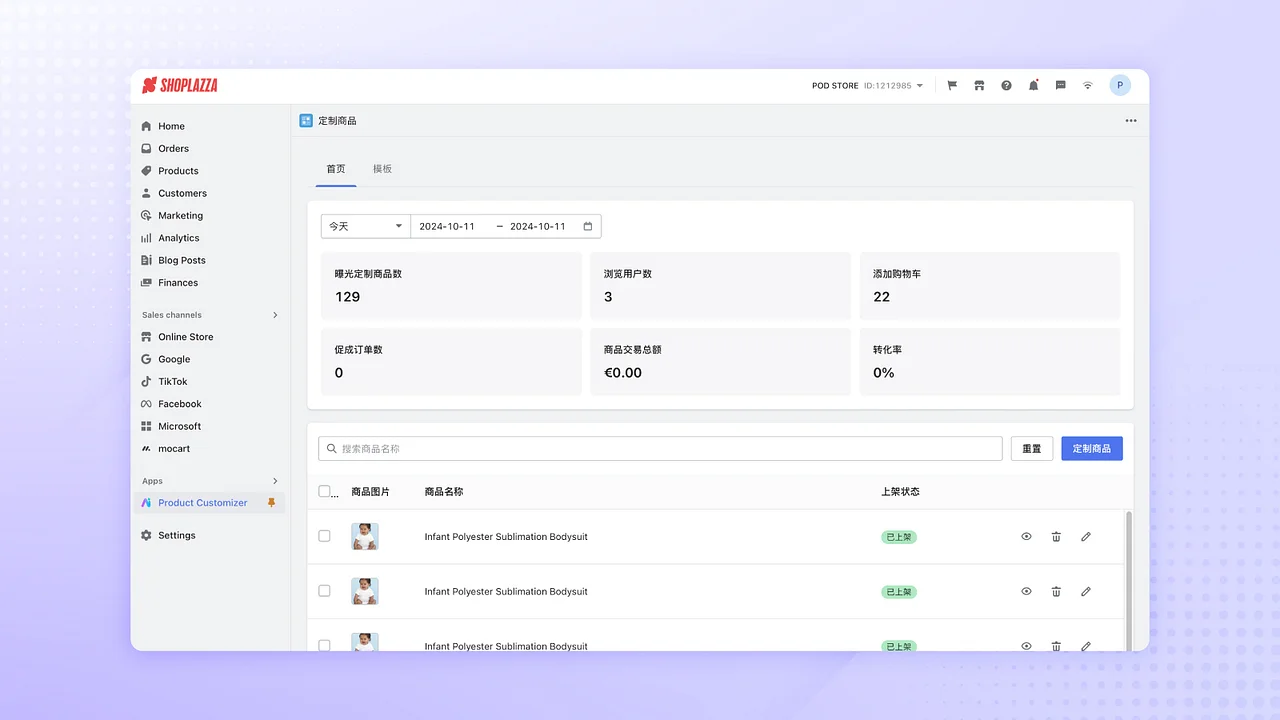
Task: Open the help question-mark icon in header
Action: pyautogui.click(x=1006, y=85)
